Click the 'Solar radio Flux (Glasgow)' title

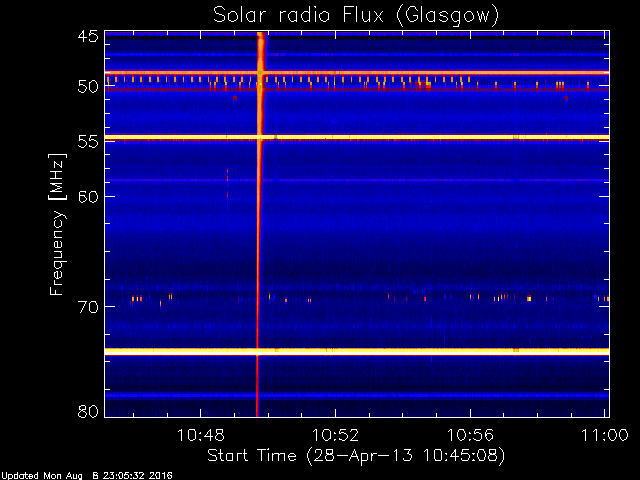(x=356, y=16)
